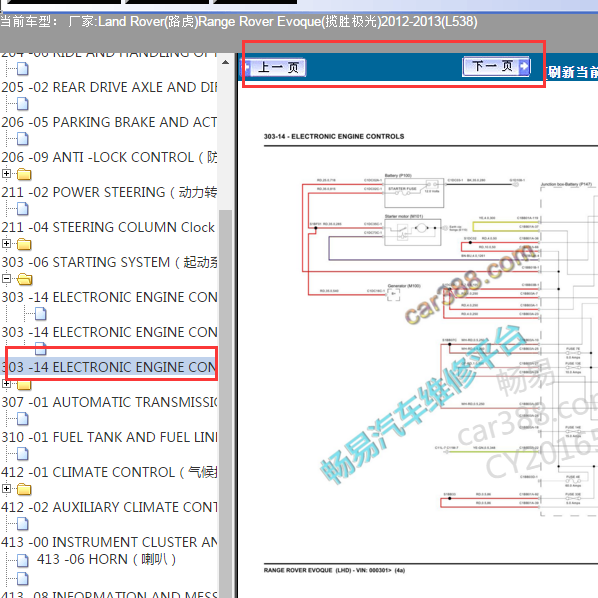
Task: Click the tree panel vertical scrollbar thumb
Action: (x=225, y=404)
